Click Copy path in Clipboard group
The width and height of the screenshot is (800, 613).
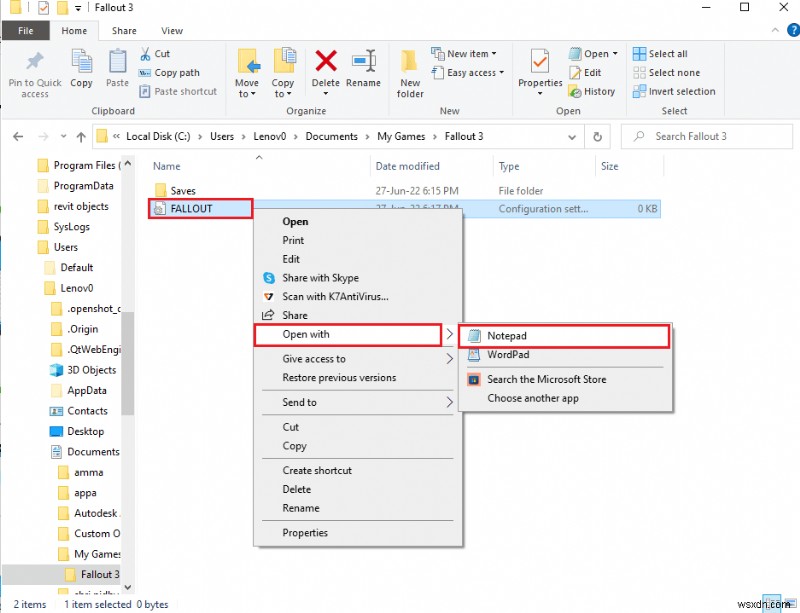[x=169, y=72]
